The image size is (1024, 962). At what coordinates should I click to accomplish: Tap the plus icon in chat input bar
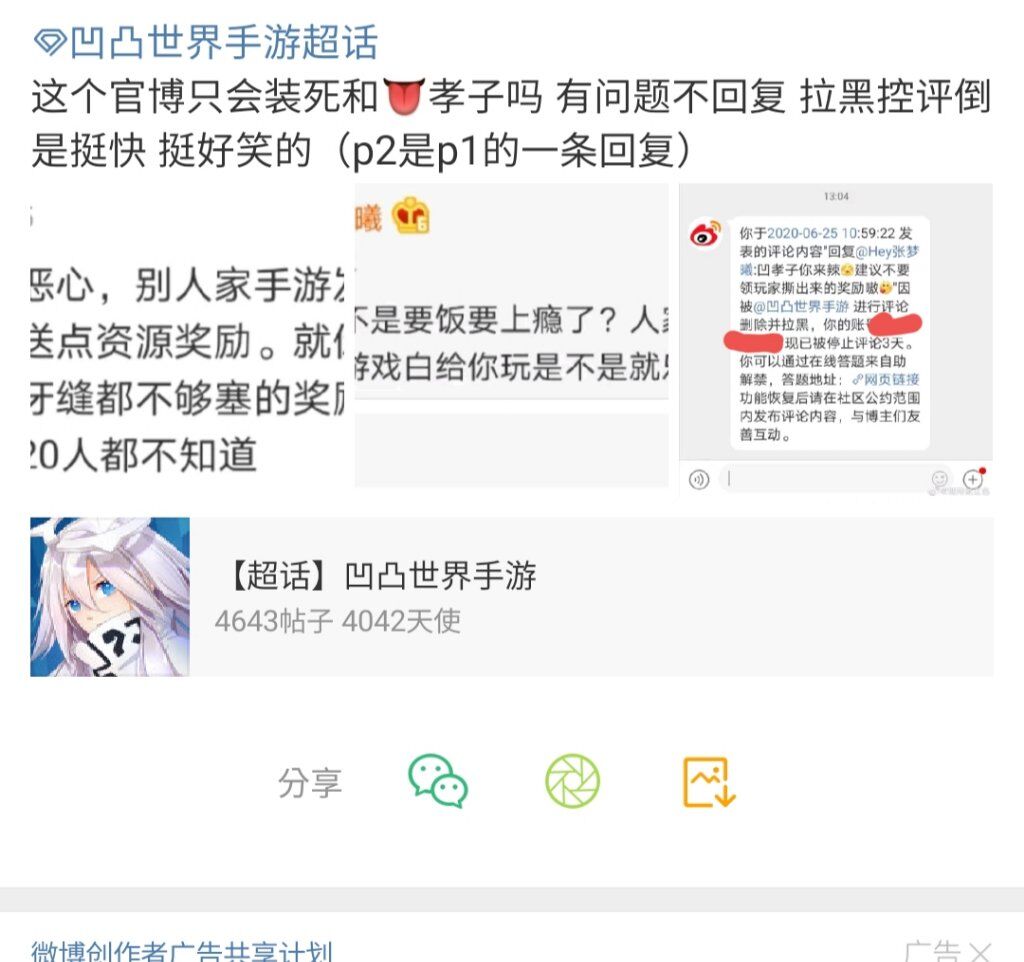pos(973,479)
